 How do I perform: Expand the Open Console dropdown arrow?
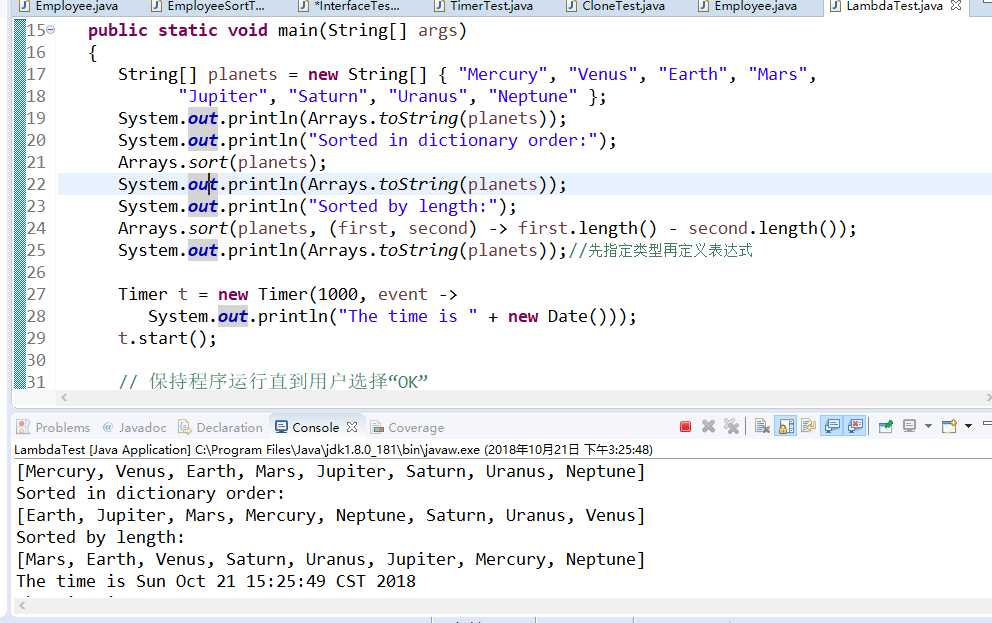[x=968, y=426]
